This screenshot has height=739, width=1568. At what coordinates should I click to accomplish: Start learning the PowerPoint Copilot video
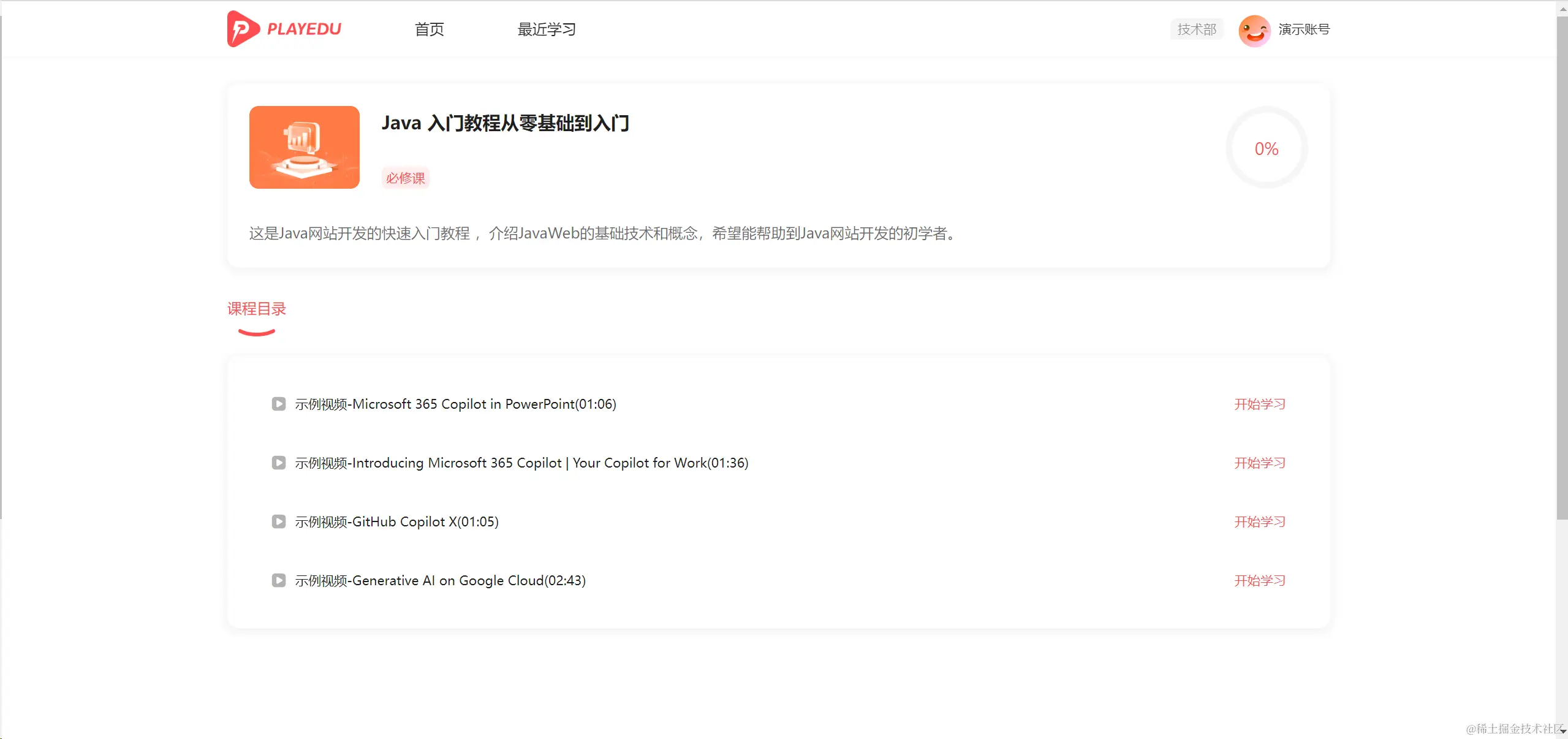(x=1259, y=404)
